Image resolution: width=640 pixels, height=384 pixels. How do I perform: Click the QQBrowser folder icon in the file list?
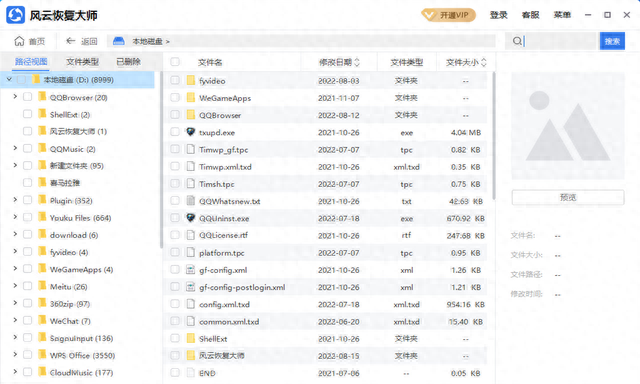pyautogui.click(x=191, y=115)
